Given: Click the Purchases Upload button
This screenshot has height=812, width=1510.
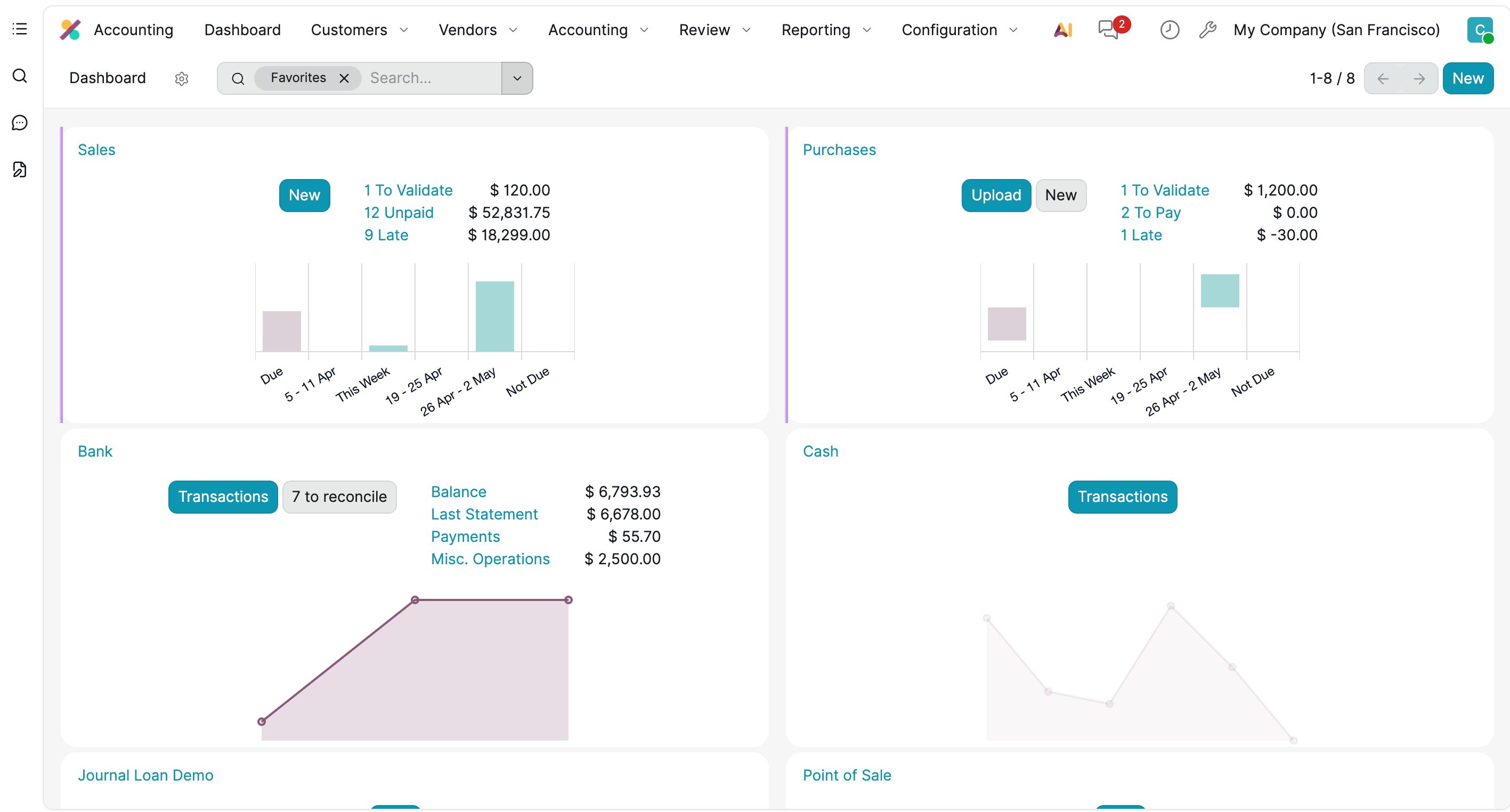Looking at the screenshot, I should coord(995,195).
